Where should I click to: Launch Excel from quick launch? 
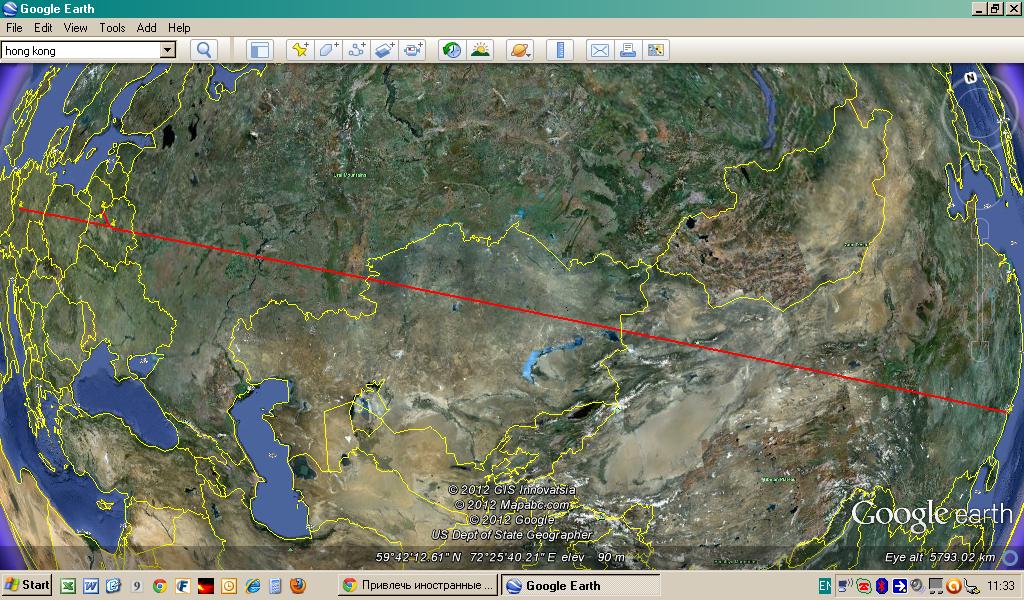coord(68,586)
